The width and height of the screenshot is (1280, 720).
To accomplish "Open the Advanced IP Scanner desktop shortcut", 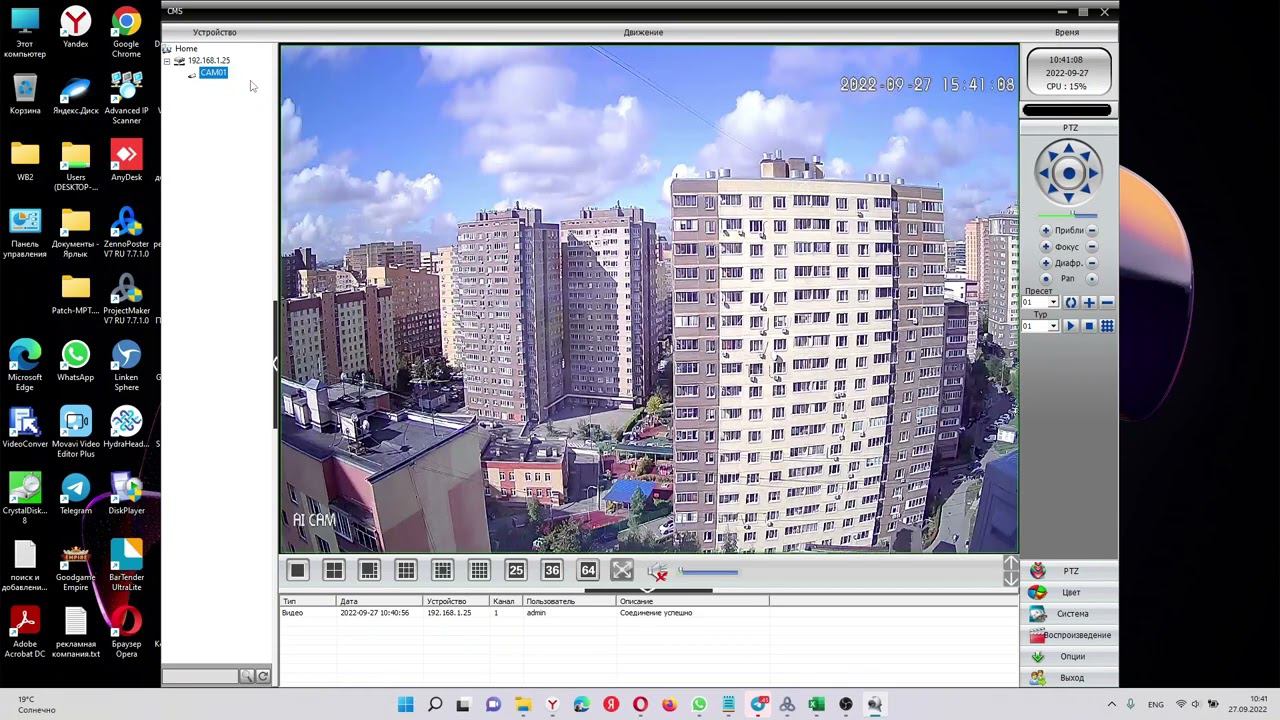I will point(126,98).
